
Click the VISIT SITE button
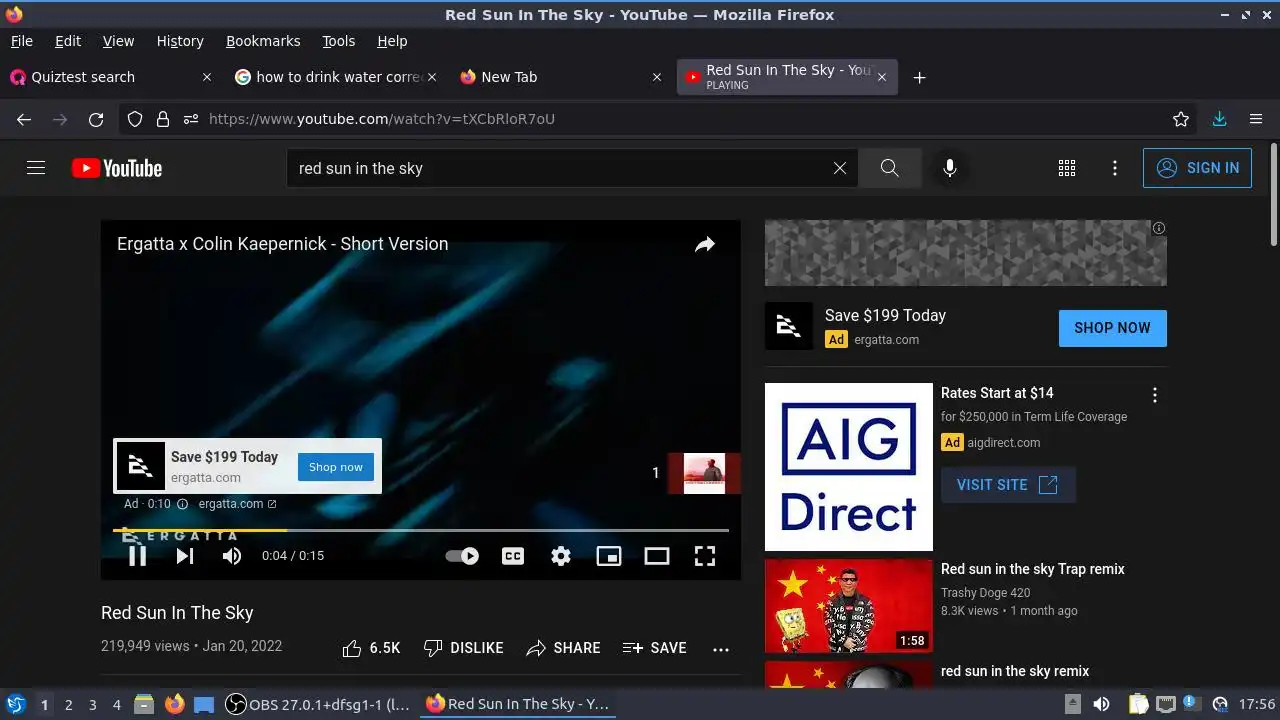[1008, 484]
